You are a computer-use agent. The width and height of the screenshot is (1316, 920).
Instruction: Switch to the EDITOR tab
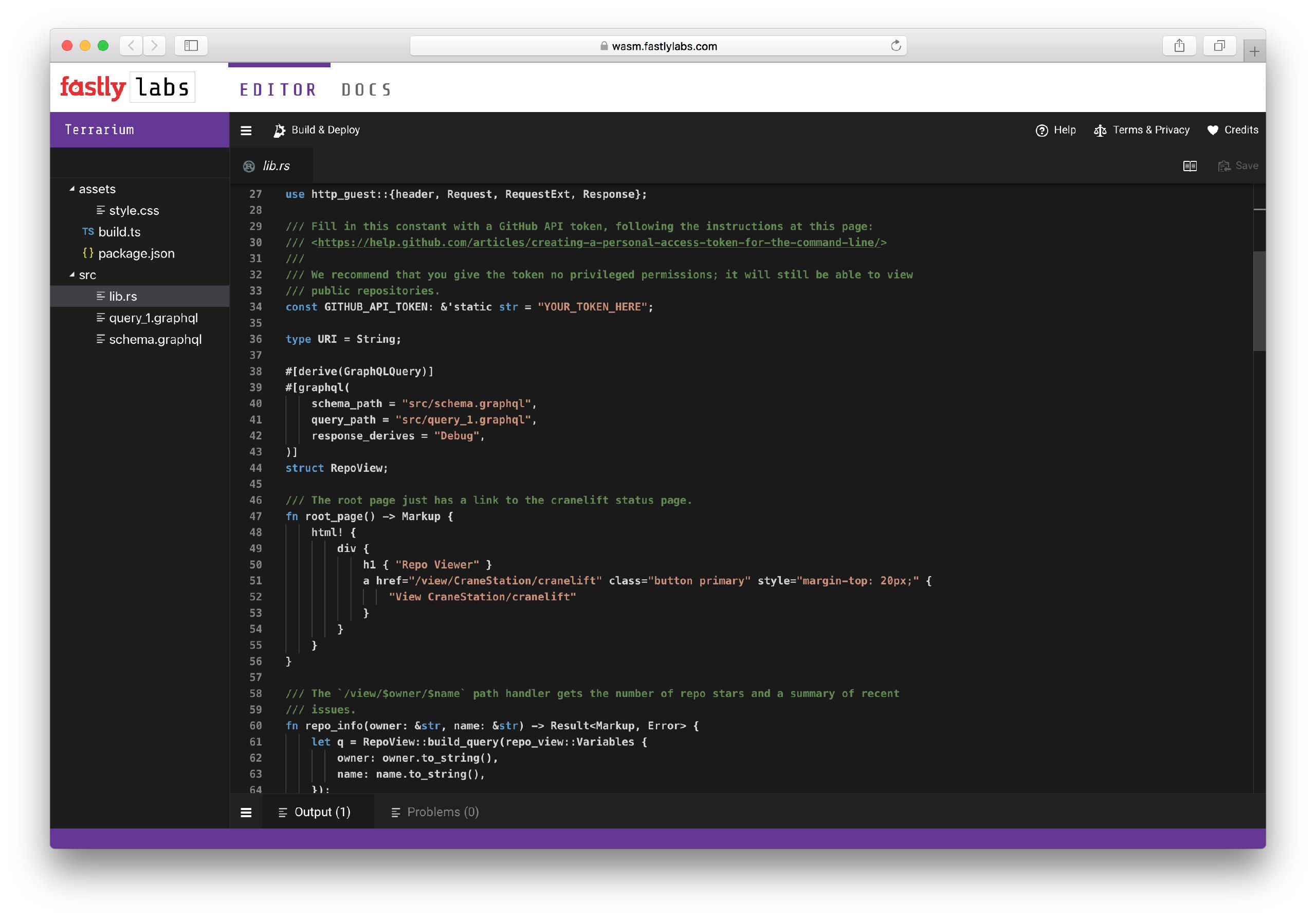[279, 89]
